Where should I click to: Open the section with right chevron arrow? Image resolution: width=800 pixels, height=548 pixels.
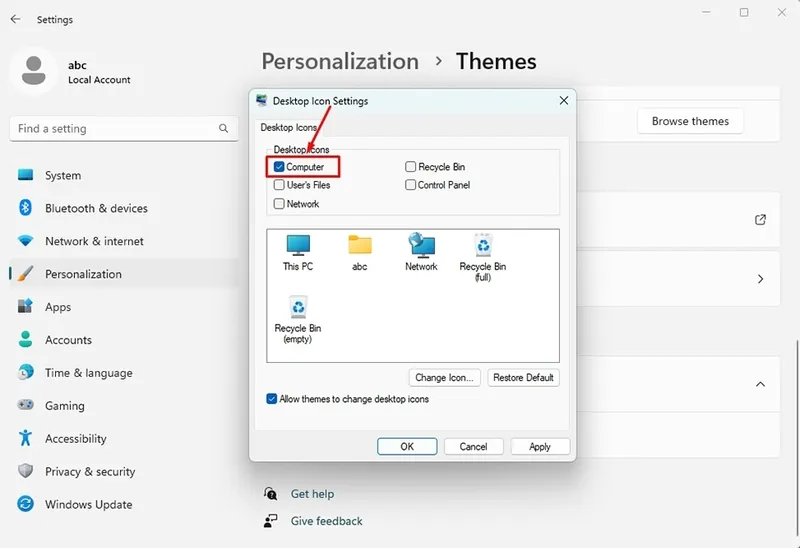(761, 279)
